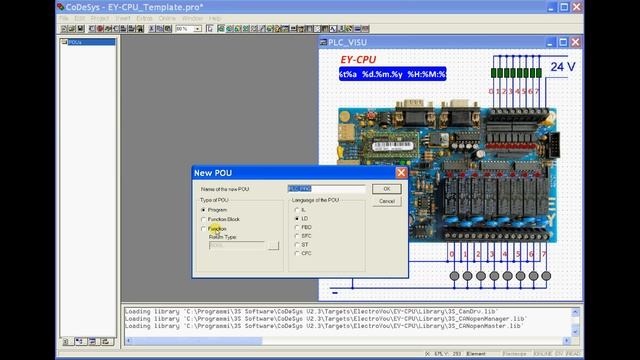Select the Polyline visualization tool
The height and width of the screenshot is (360, 640).
point(254,29)
